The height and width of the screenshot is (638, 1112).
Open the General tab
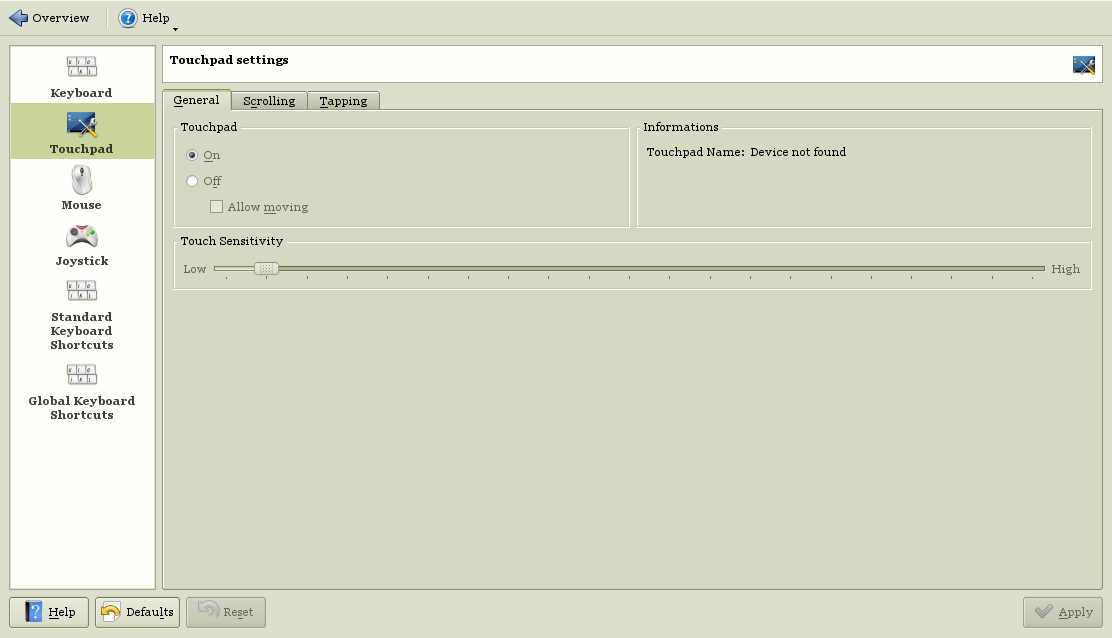pyautogui.click(x=196, y=100)
